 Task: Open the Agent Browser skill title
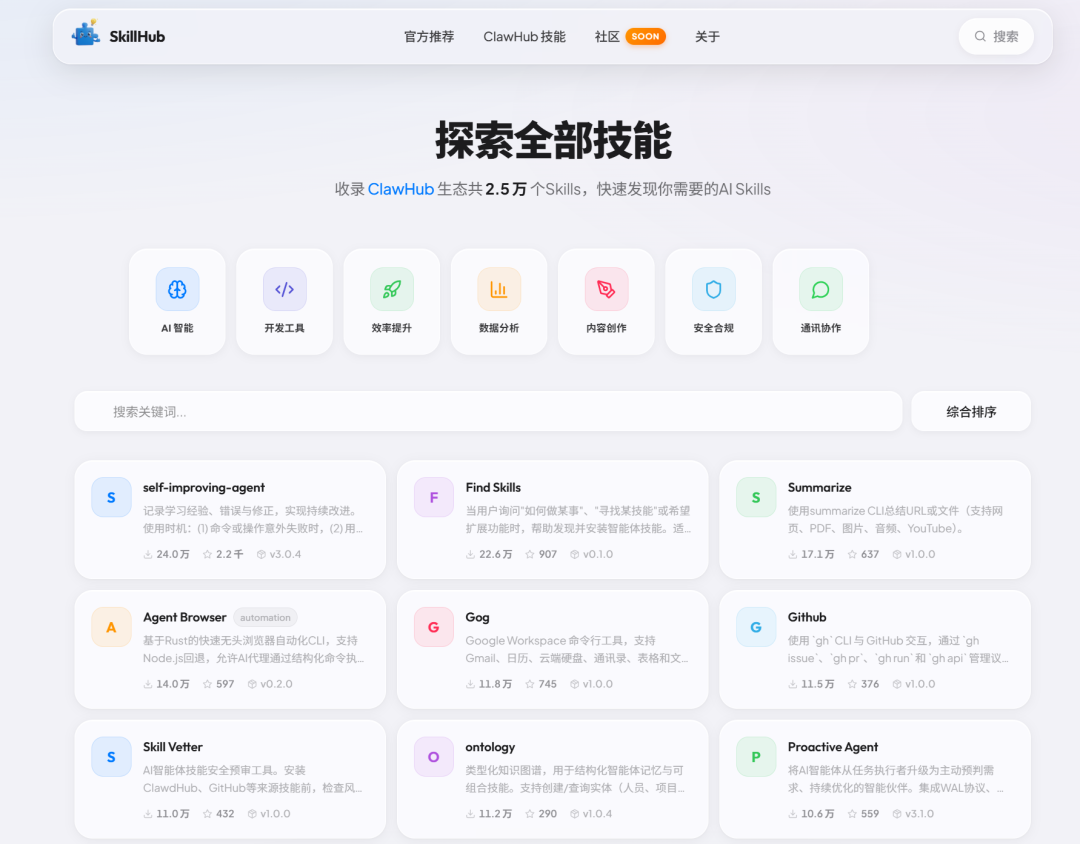[x=185, y=617]
